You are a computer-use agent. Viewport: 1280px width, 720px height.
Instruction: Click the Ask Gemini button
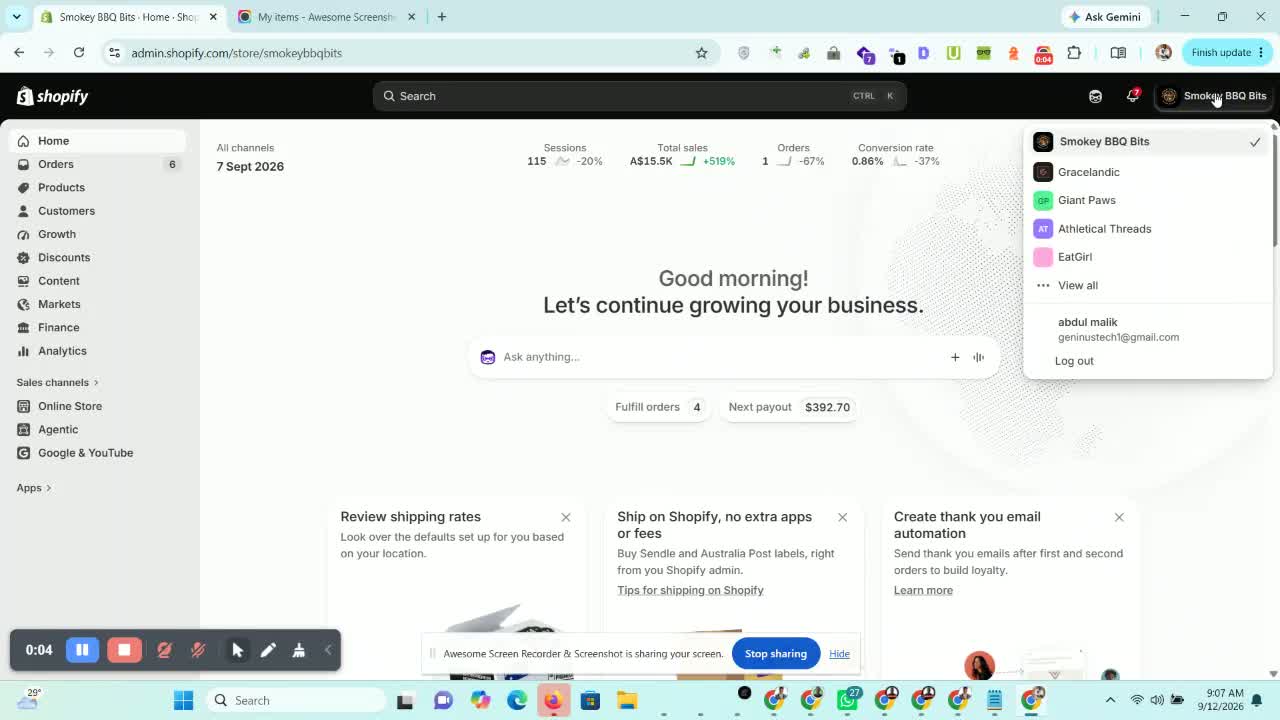pos(1105,17)
